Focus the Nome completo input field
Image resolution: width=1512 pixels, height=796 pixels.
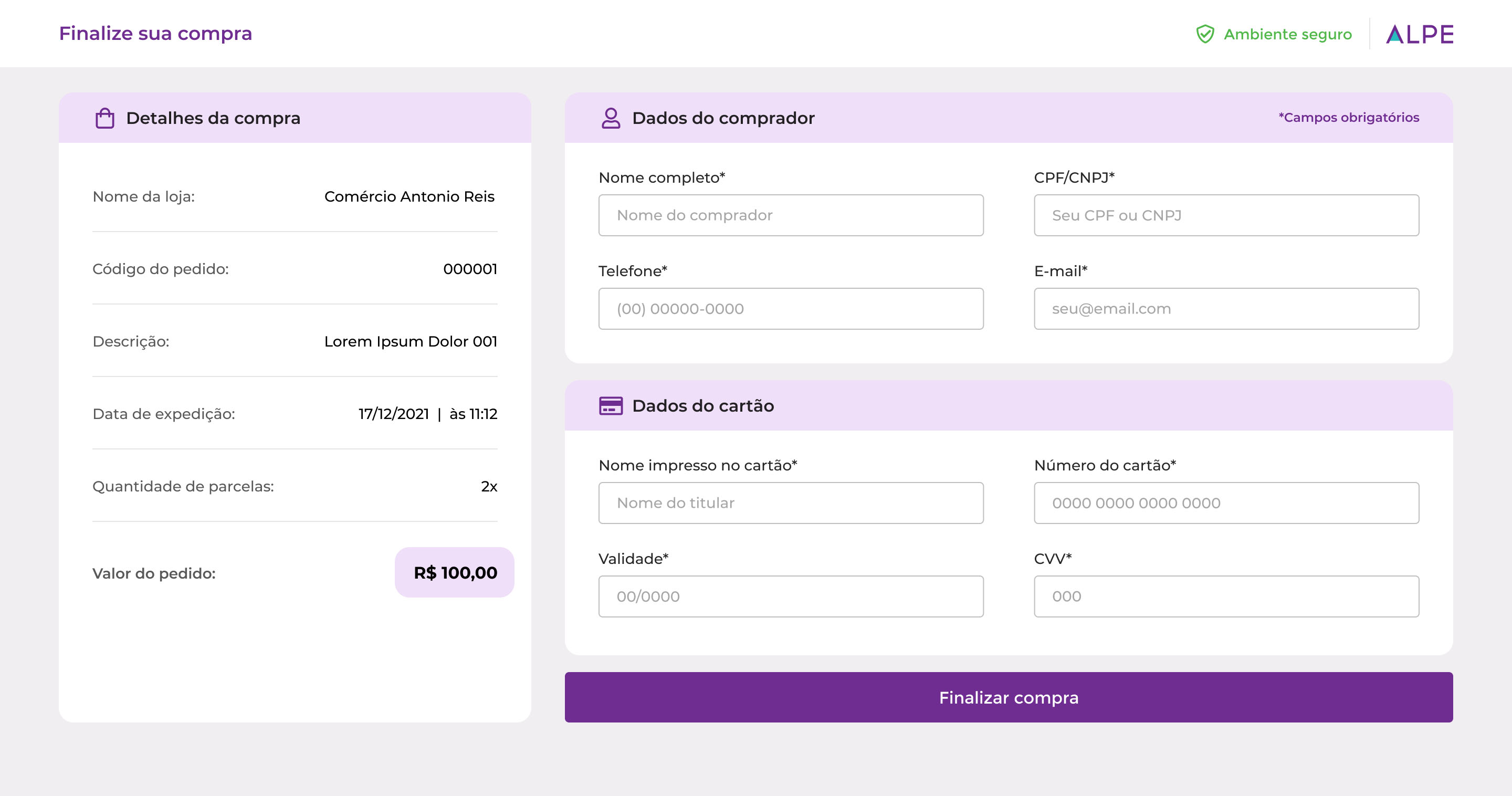tap(791, 215)
